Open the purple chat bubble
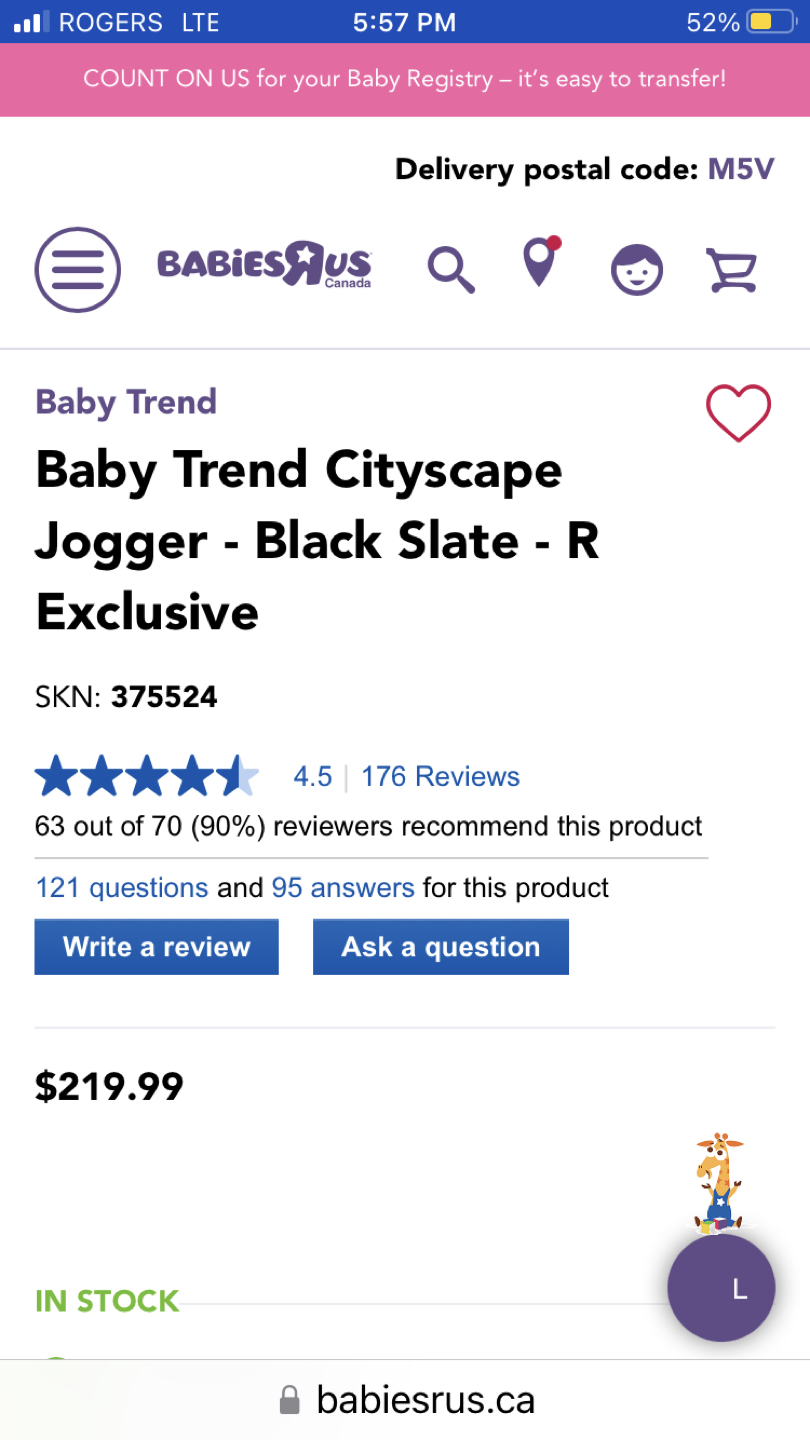The image size is (810, 1440). click(721, 1288)
